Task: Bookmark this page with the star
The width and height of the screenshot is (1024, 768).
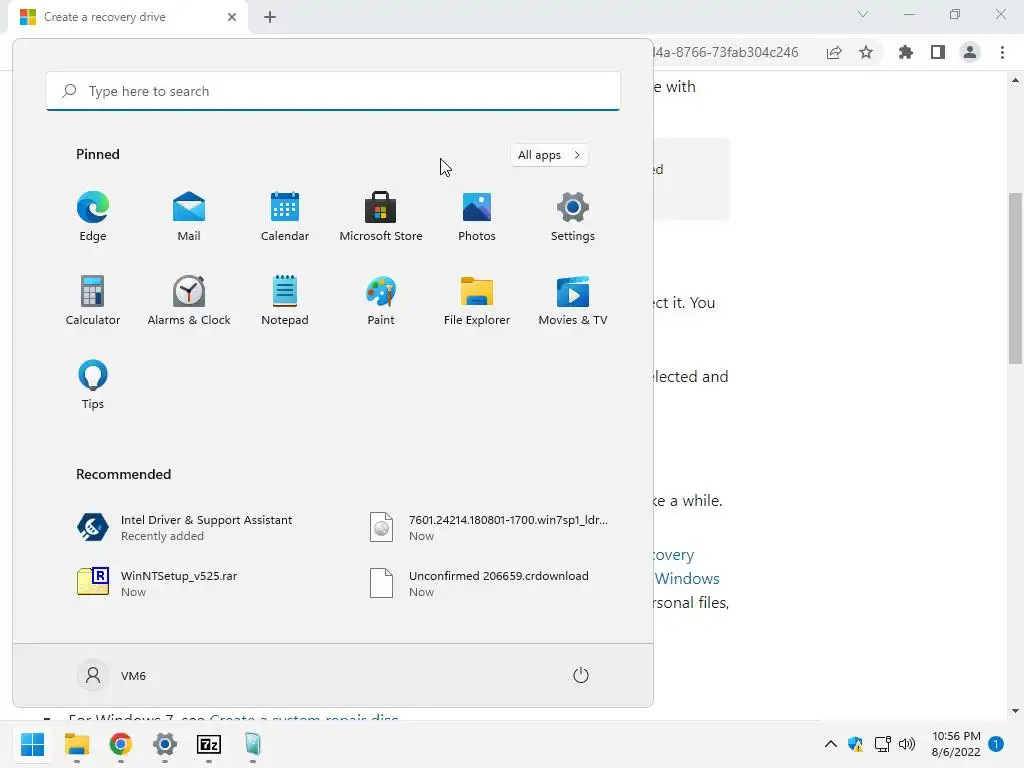Action: click(x=866, y=52)
